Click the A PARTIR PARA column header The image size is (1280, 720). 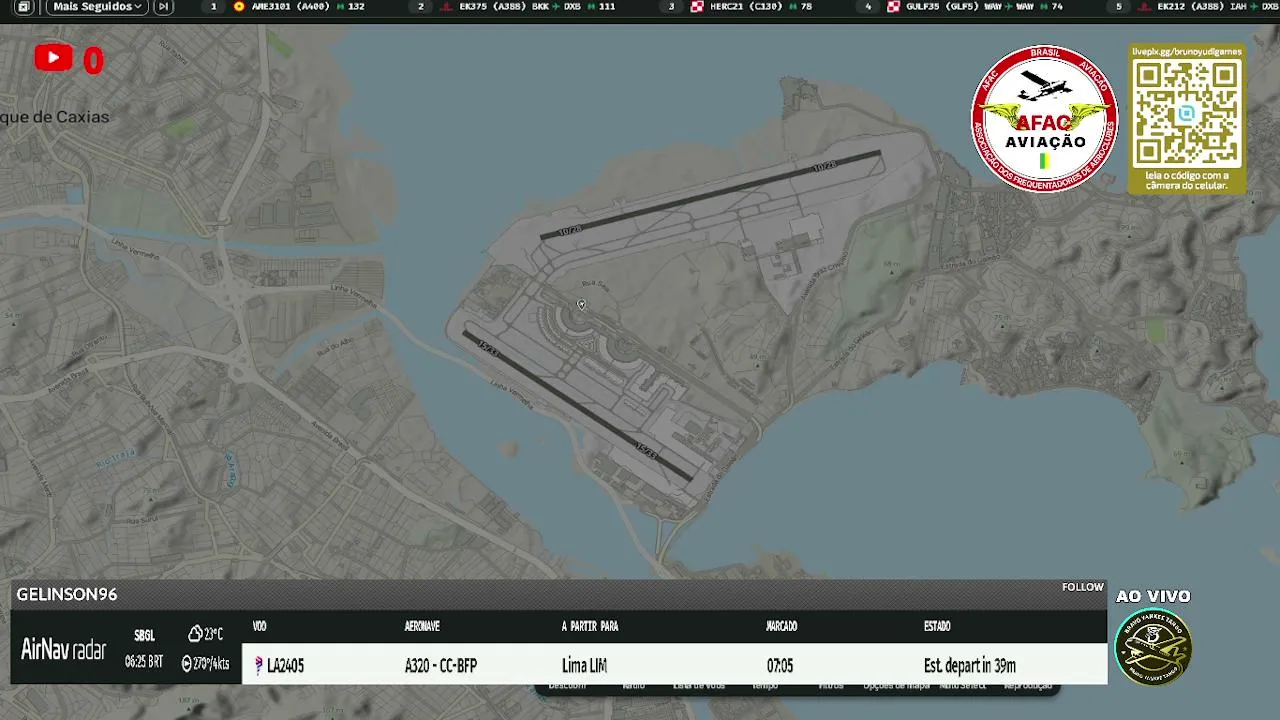590,626
